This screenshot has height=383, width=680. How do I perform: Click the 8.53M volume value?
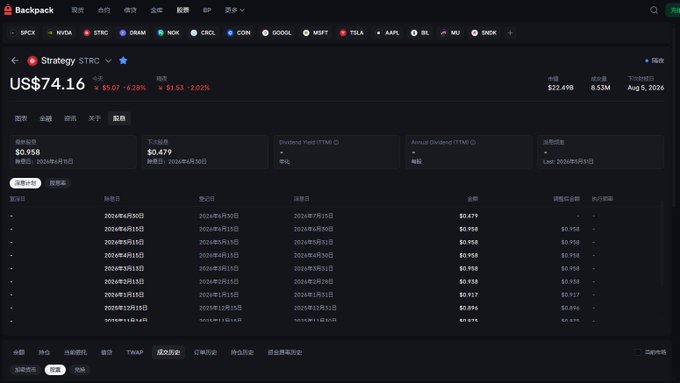[600, 88]
